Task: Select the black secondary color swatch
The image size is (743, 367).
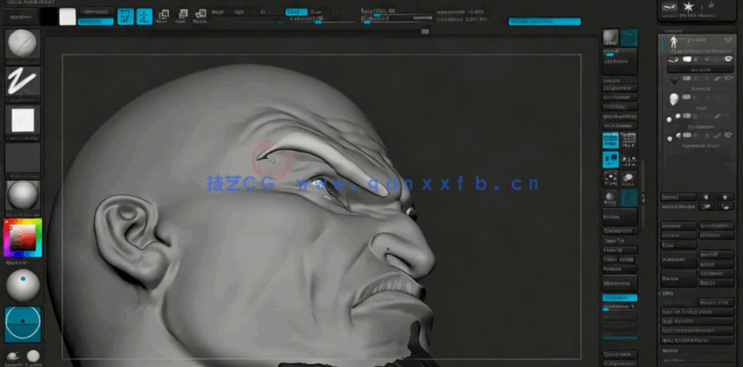Action: pyautogui.click(x=48, y=17)
